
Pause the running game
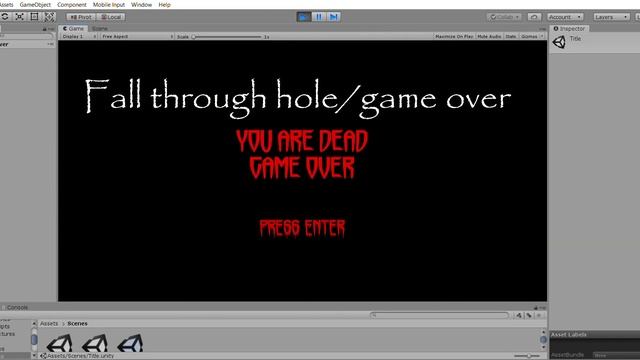point(319,17)
